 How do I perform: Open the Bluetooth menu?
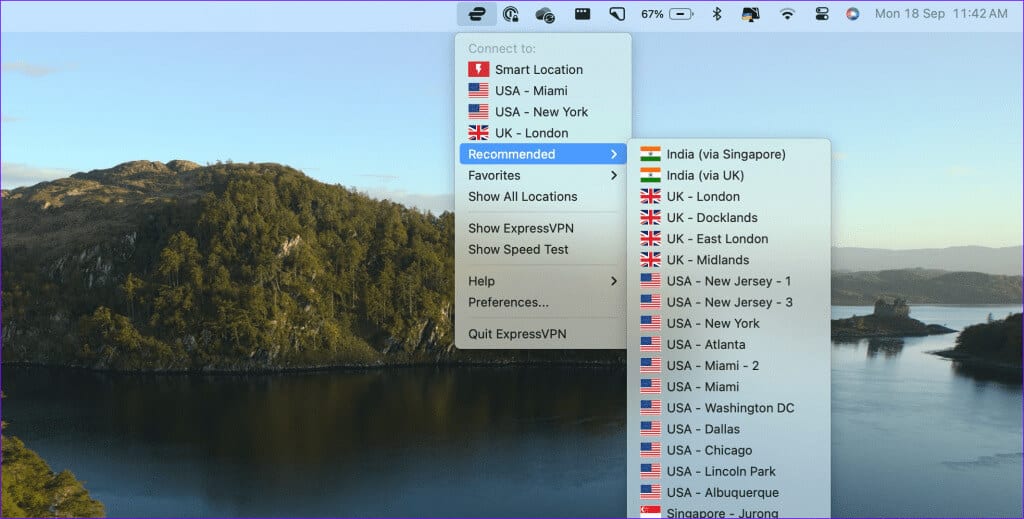(716, 14)
